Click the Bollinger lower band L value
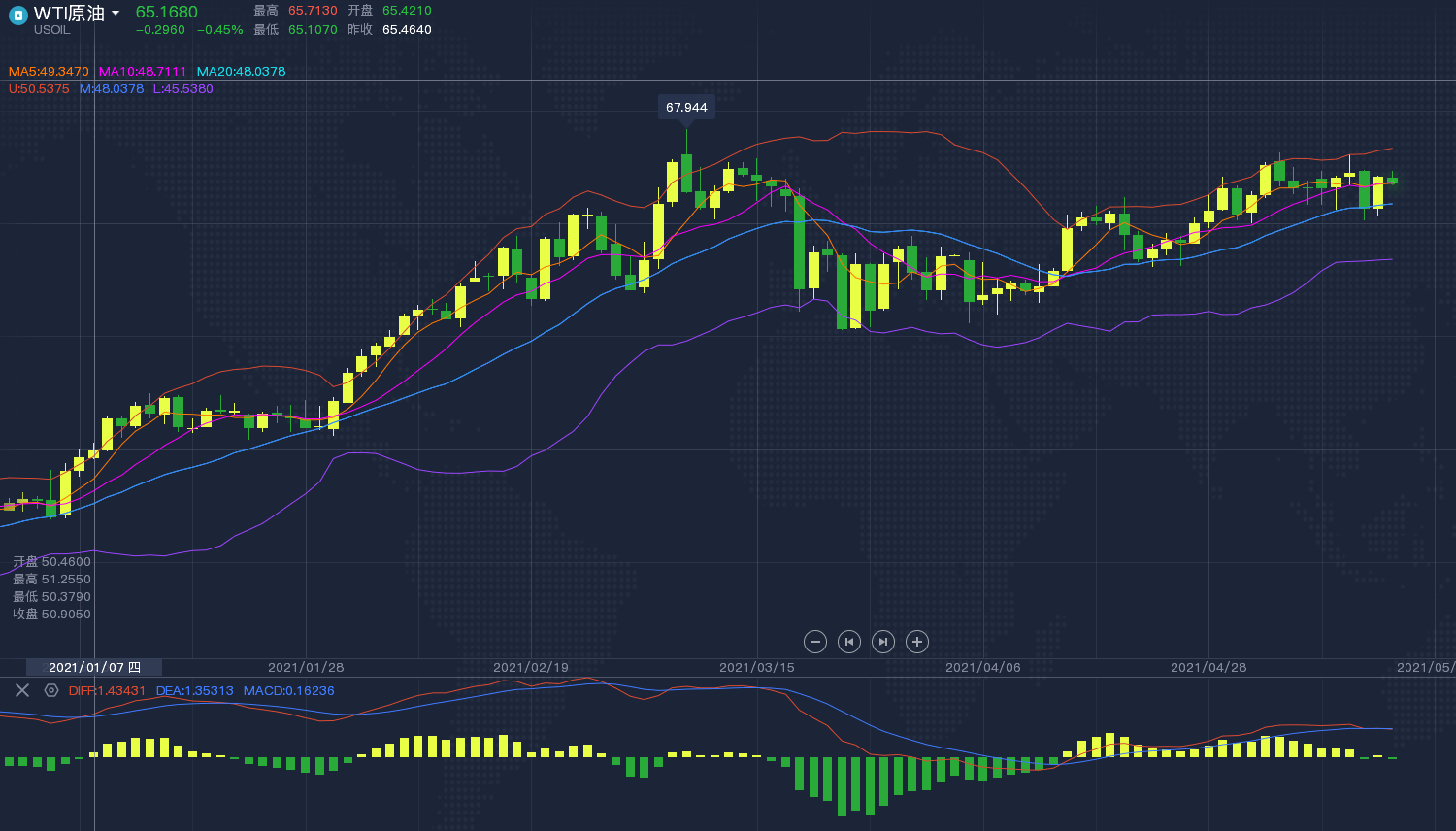 click(182, 89)
